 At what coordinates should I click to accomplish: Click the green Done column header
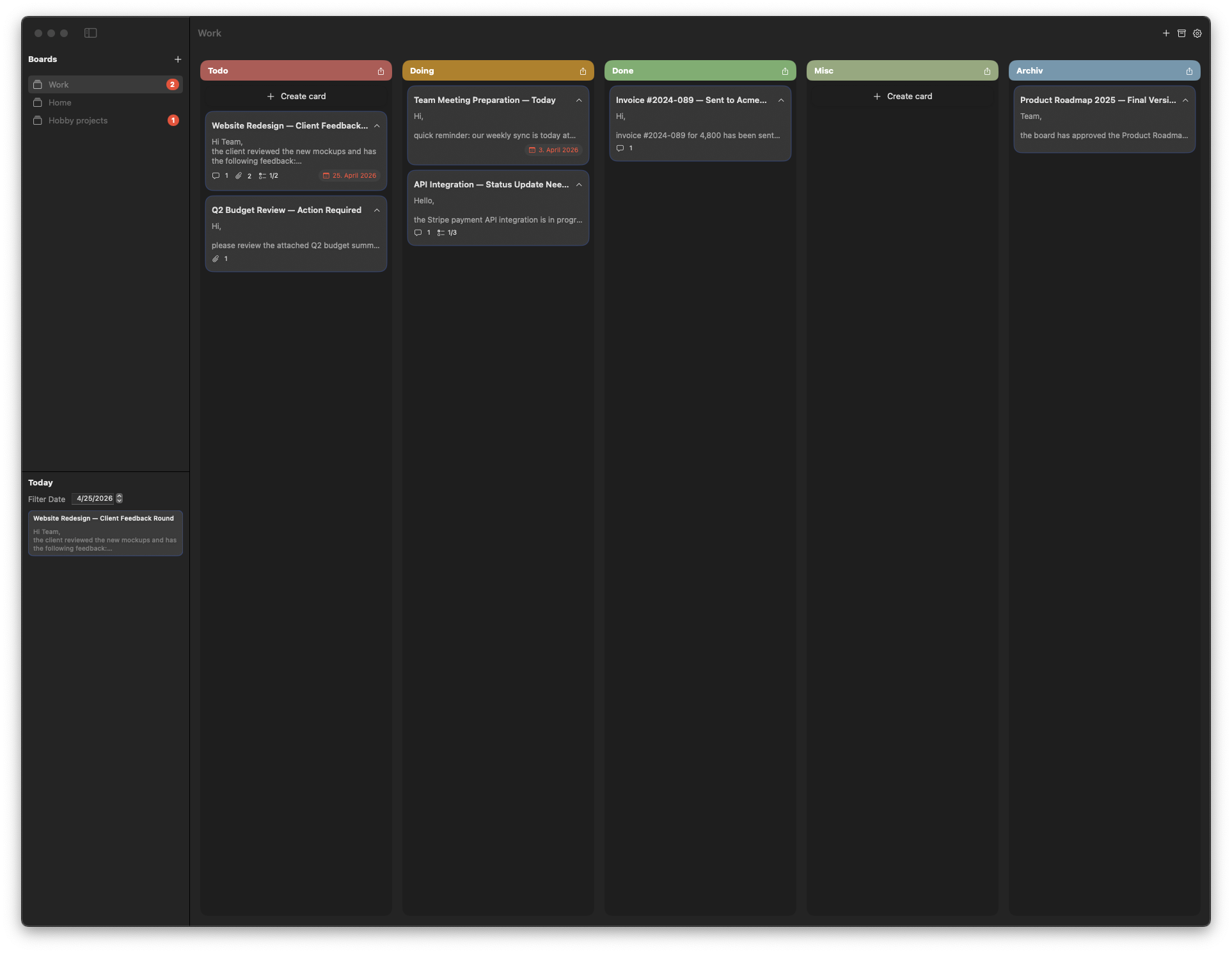pyautogui.click(x=691, y=71)
